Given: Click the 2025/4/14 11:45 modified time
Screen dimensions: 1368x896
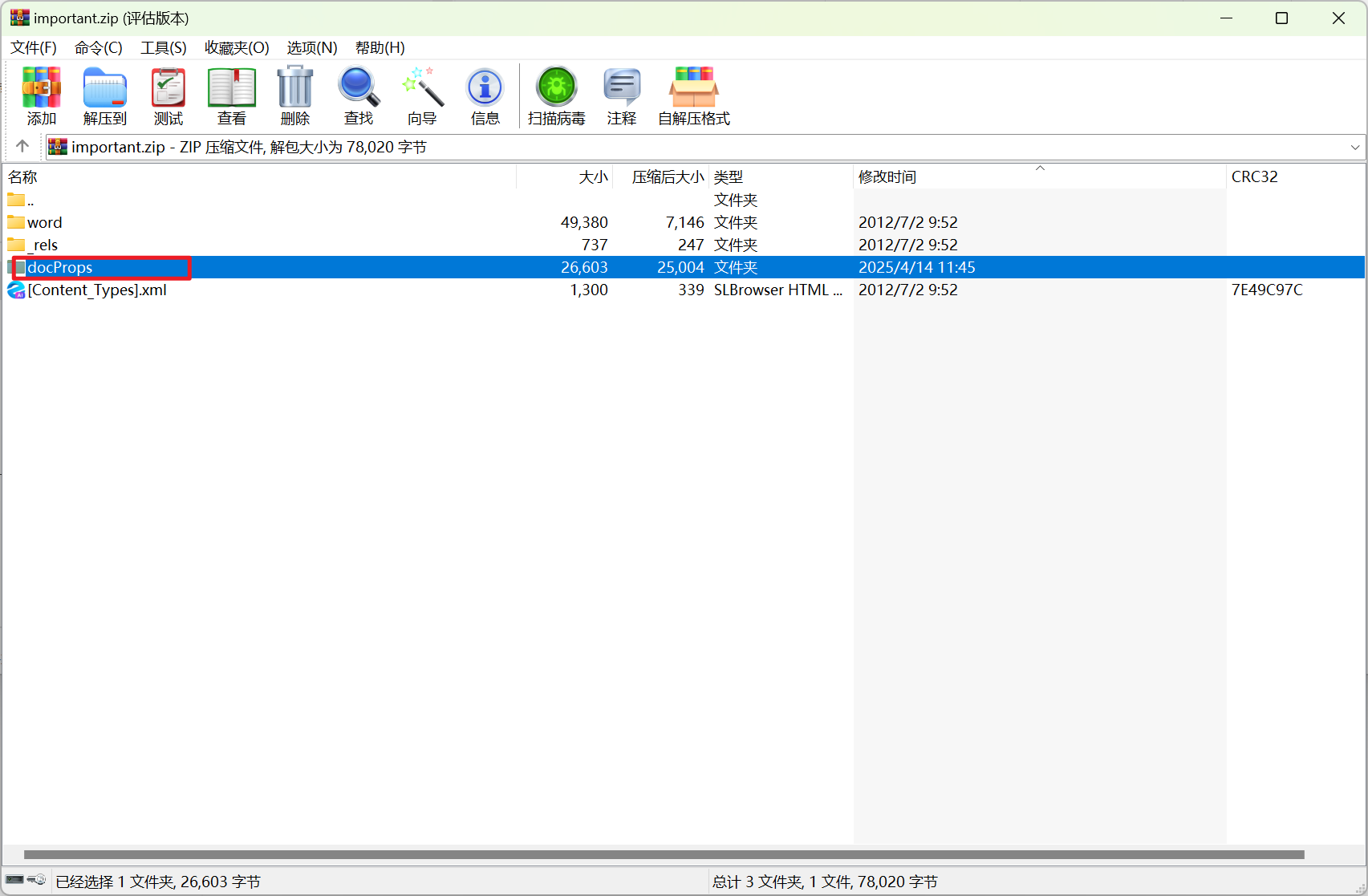Looking at the screenshot, I should click(917, 267).
